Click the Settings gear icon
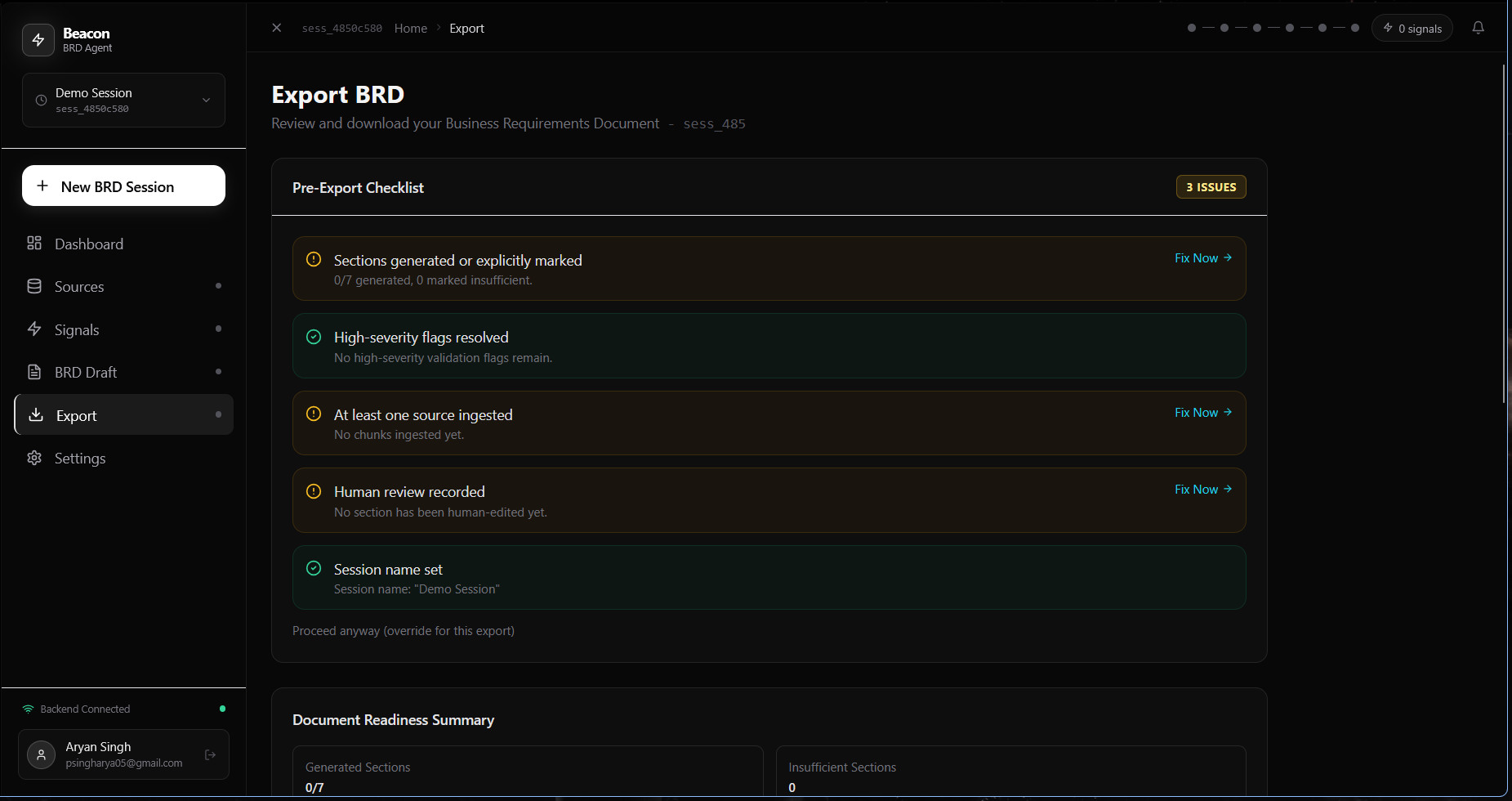The image size is (1512, 801). coord(34,458)
